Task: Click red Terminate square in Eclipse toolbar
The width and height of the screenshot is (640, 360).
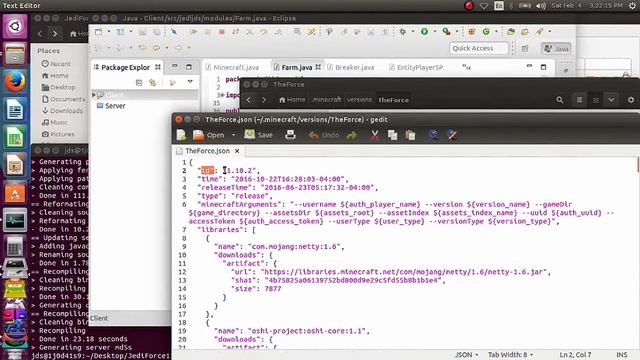Action: click(x=222, y=31)
